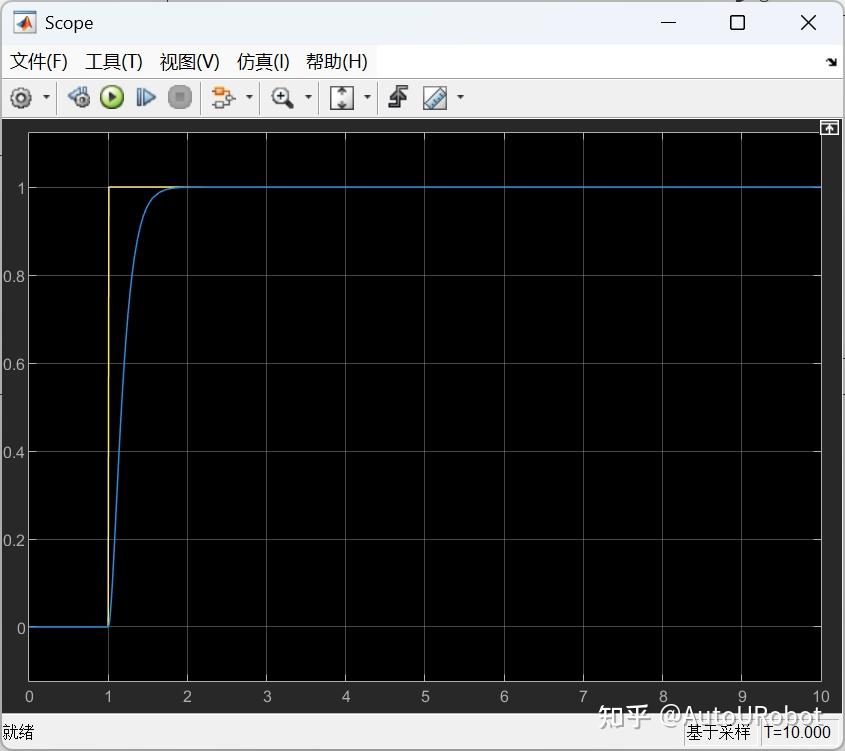The height and width of the screenshot is (751, 845).
Task: Maximize the Scope window
Action: point(737,23)
